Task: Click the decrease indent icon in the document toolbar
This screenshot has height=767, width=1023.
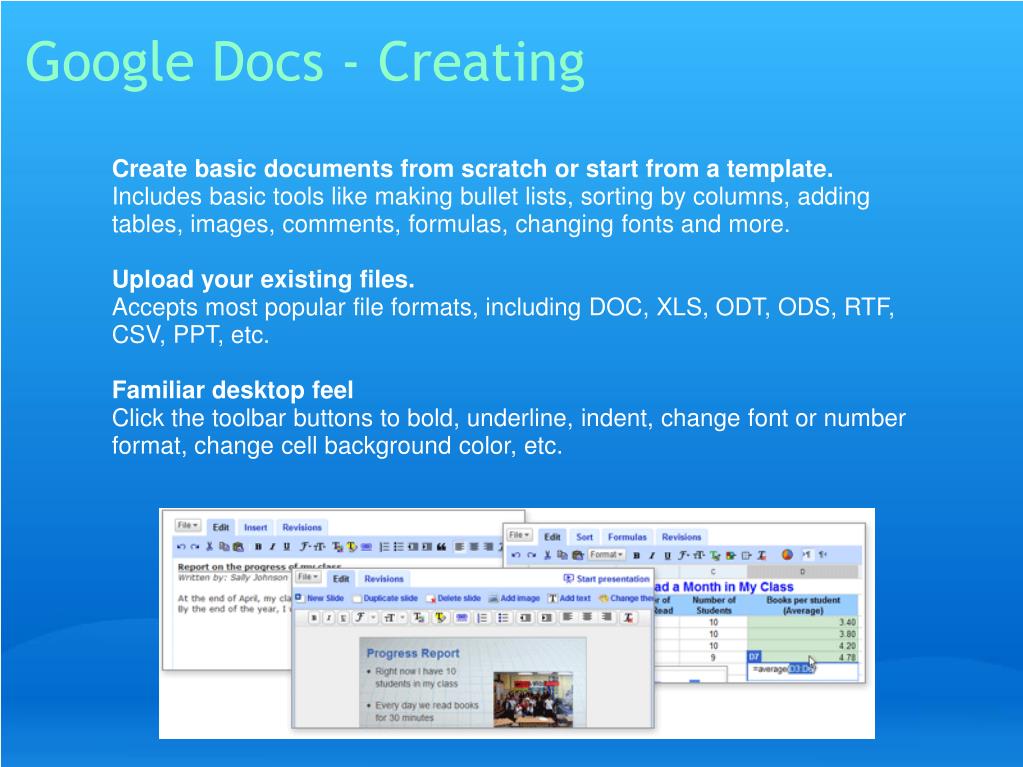Action: (413, 547)
